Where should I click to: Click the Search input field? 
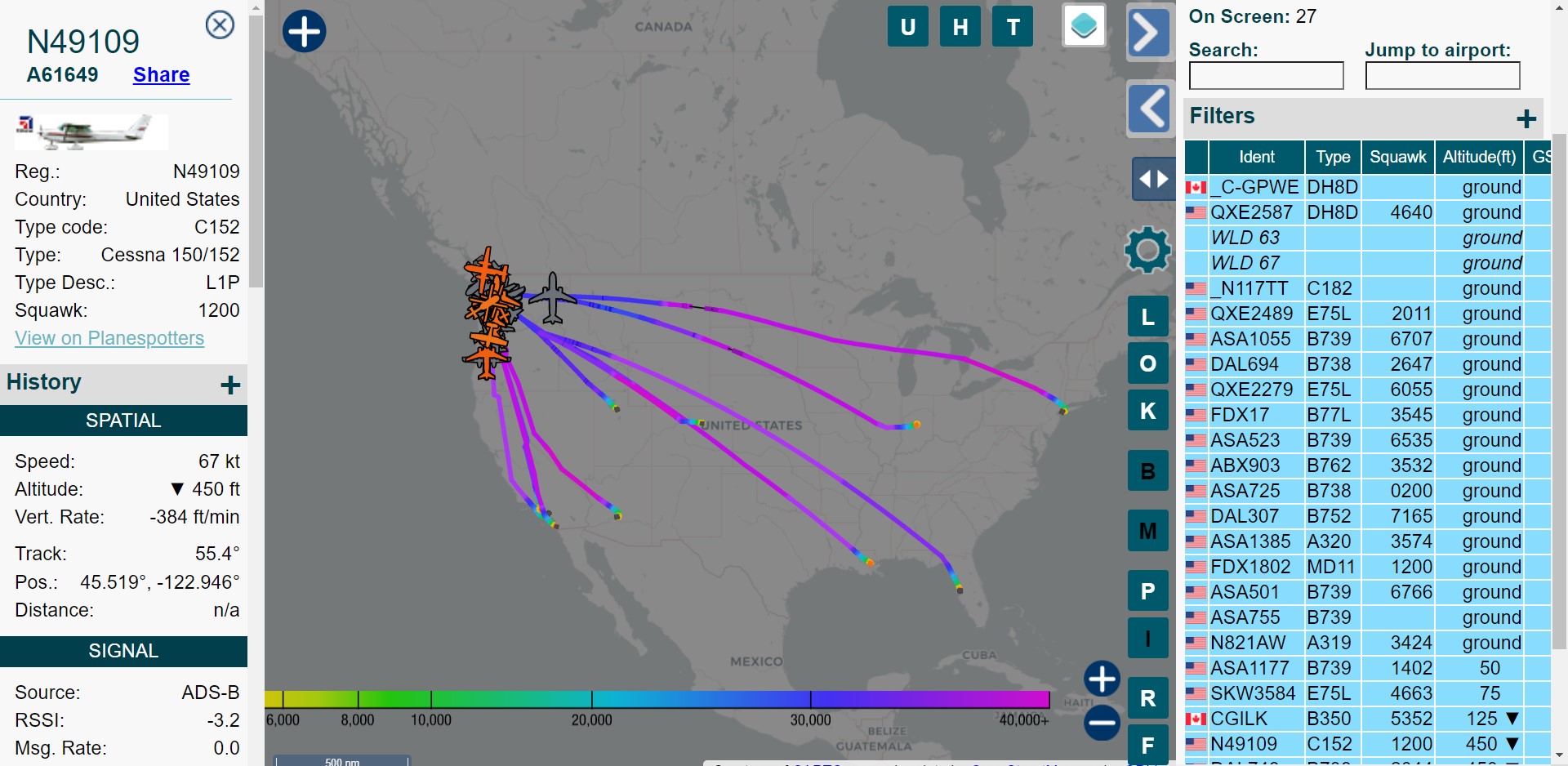pyautogui.click(x=1266, y=76)
